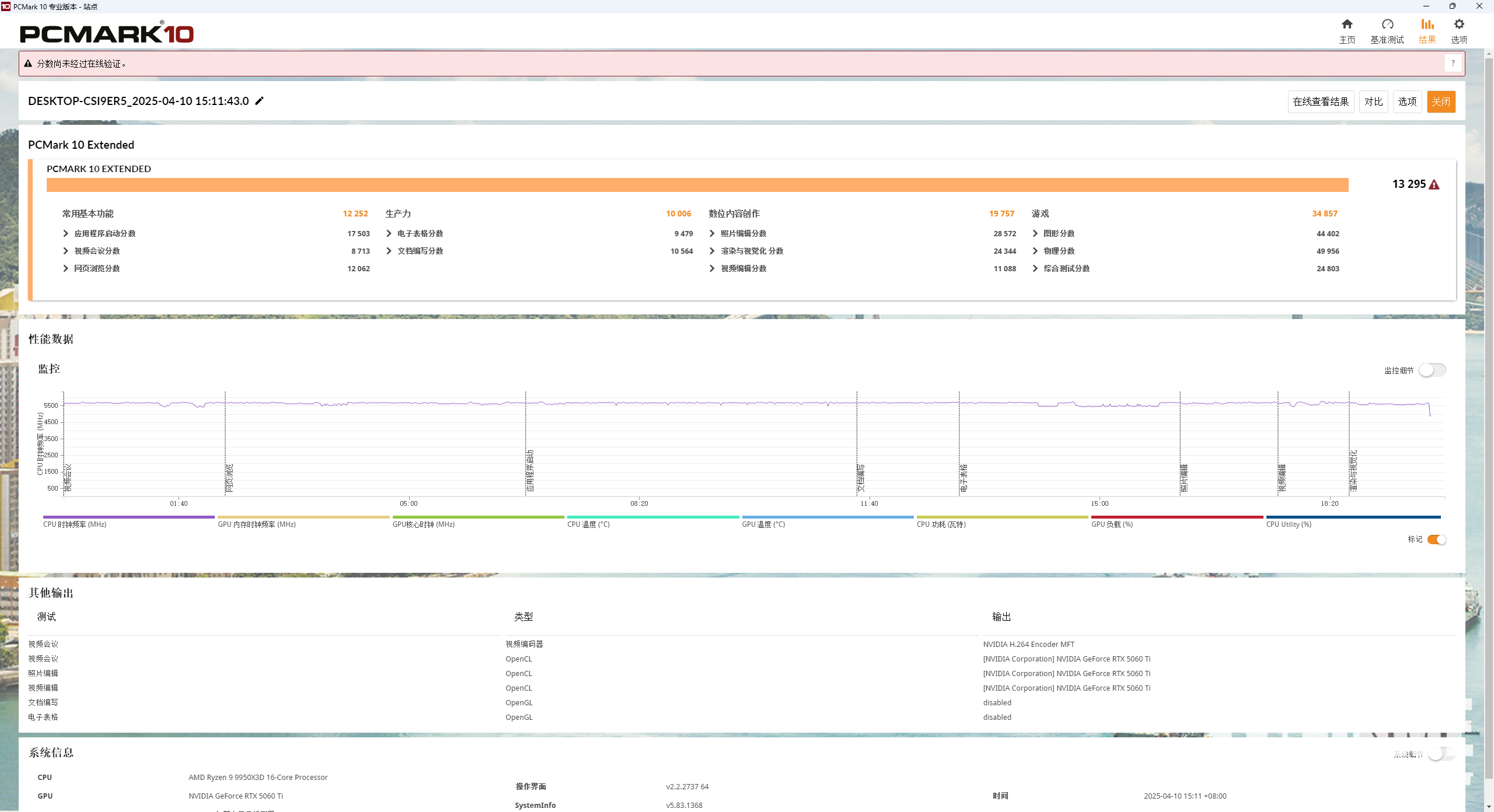Expand 物理分数 row
1494x812 pixels.
[x=1035, y=251]
